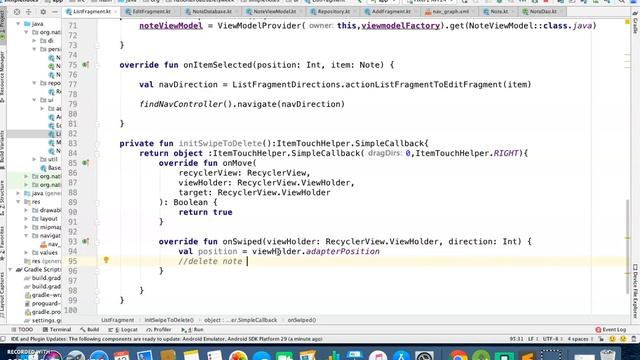Click the yellow inspection indicator atop the scrollbar
The image size is (640, 360).
(627, 21)
